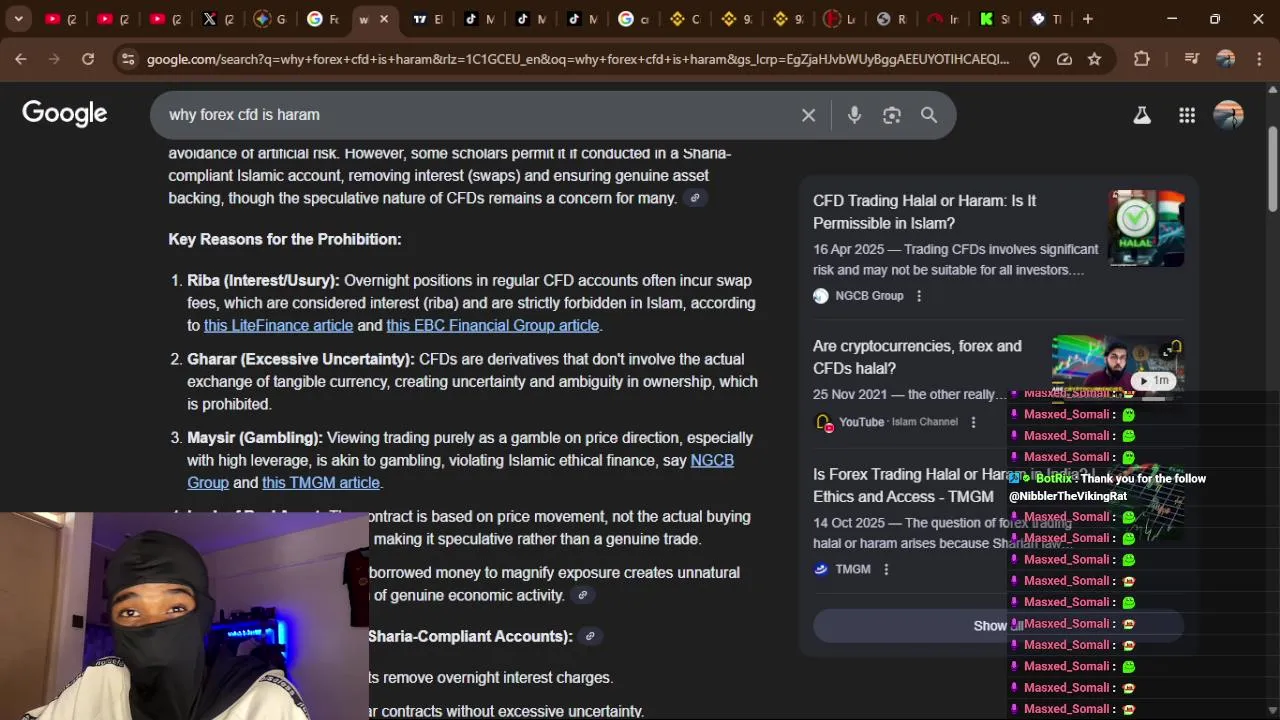The width and height of the screenshot is (1280, 720).
Task: Open the tab search dropdown arrow
Action: [x=18, y=19]
